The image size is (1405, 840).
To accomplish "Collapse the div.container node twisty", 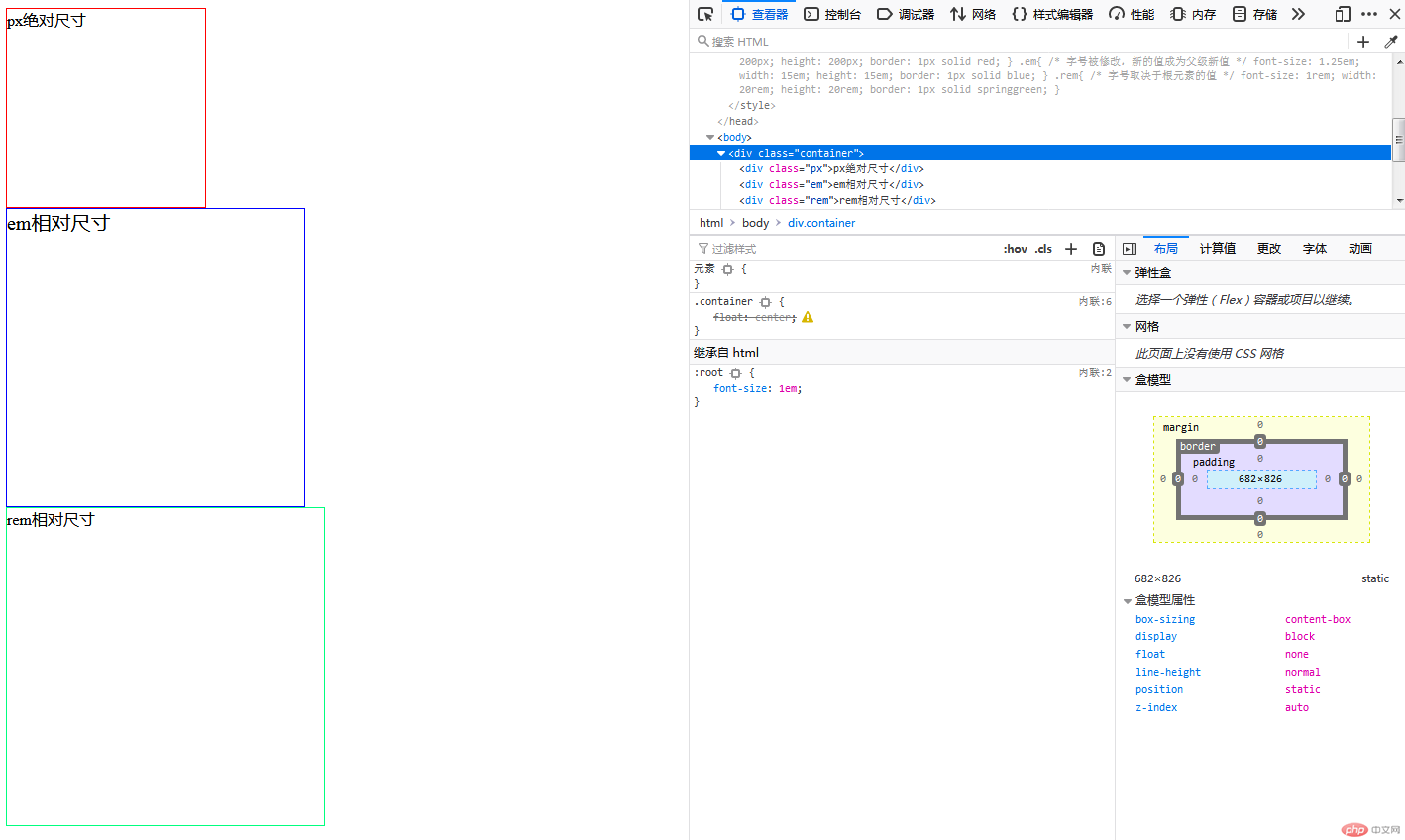I will click(721, 154).
